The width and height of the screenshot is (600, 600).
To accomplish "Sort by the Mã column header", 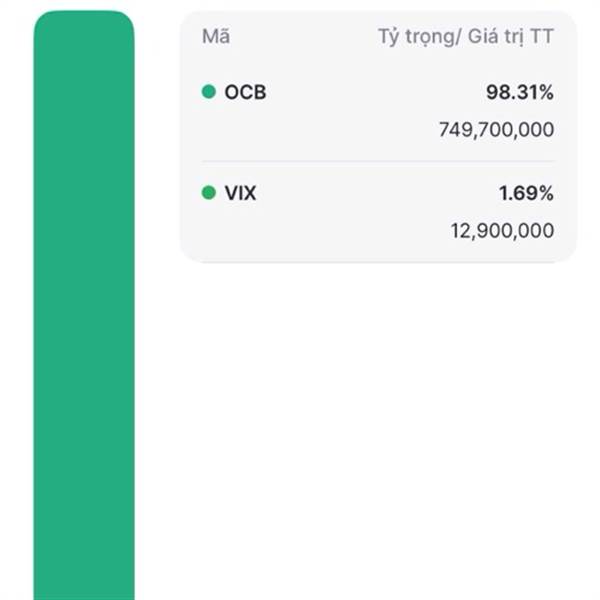I will (x=216, y=36).
